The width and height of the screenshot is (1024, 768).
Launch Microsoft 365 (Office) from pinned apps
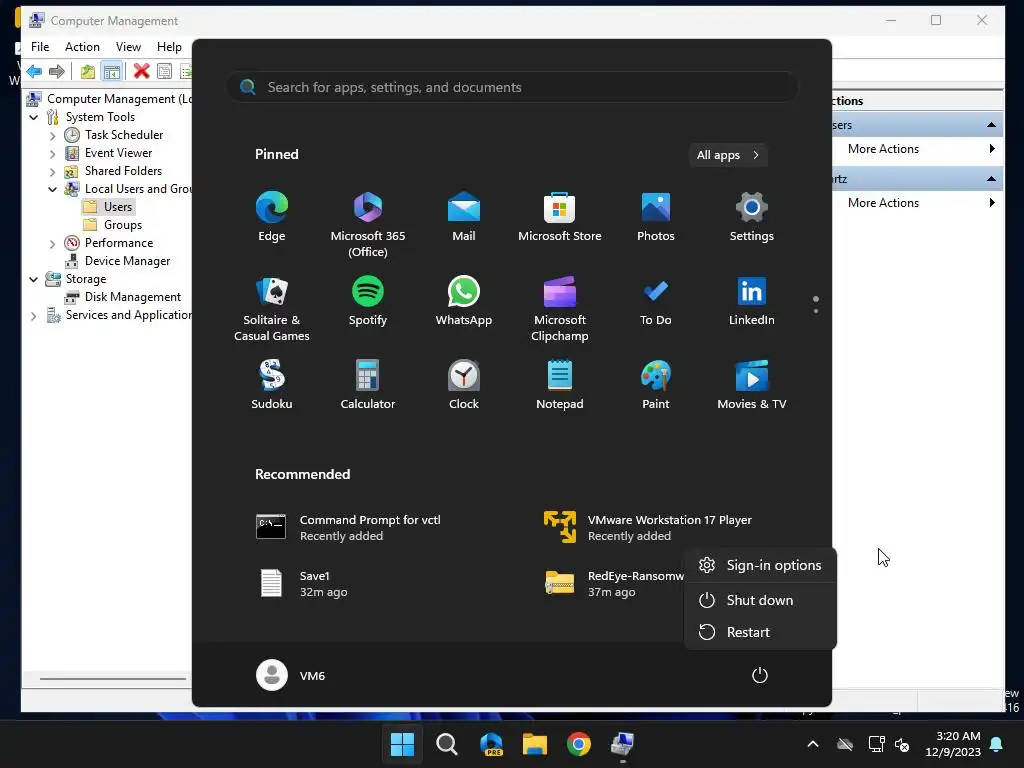368,225
